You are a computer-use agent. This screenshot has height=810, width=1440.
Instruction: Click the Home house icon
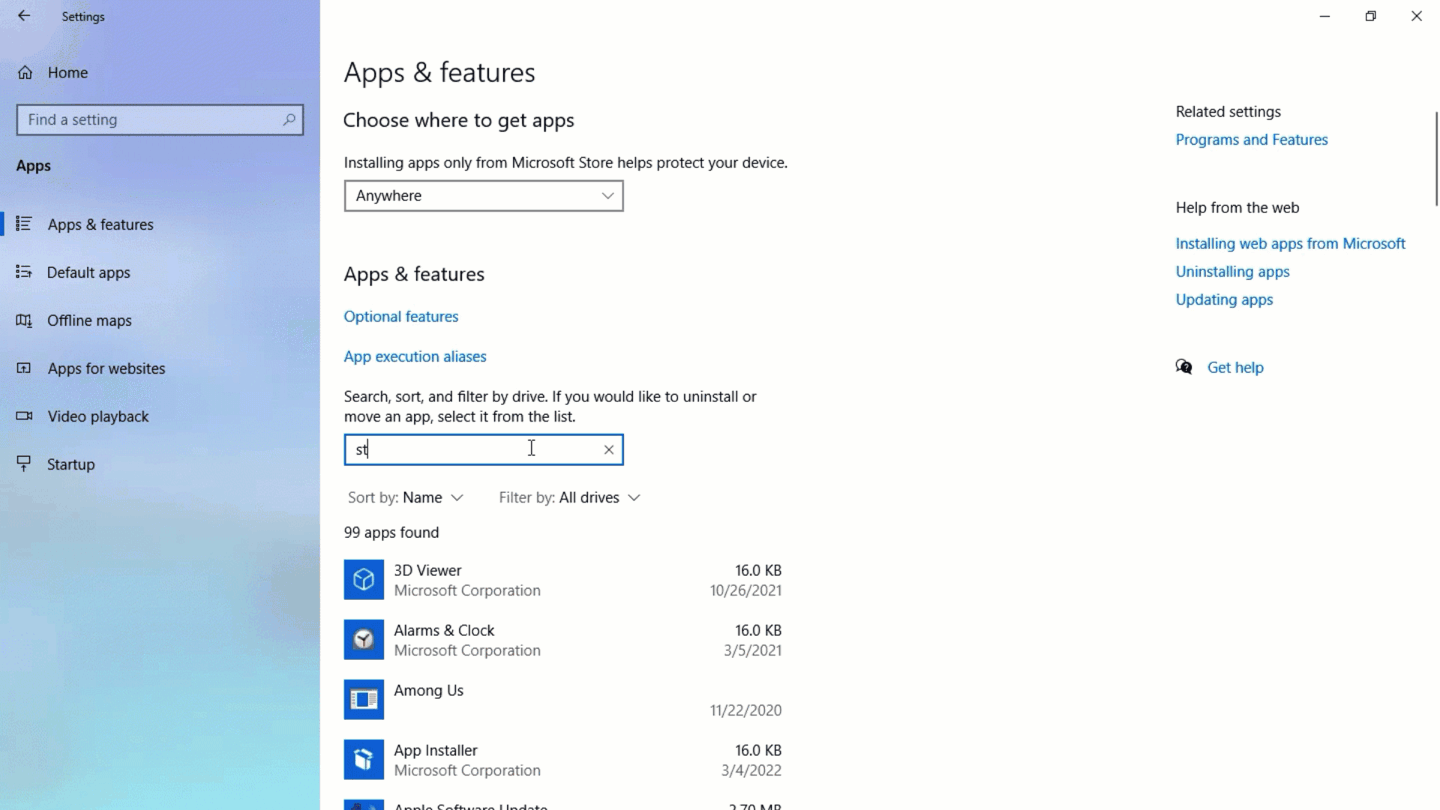[x=25, y=72]
